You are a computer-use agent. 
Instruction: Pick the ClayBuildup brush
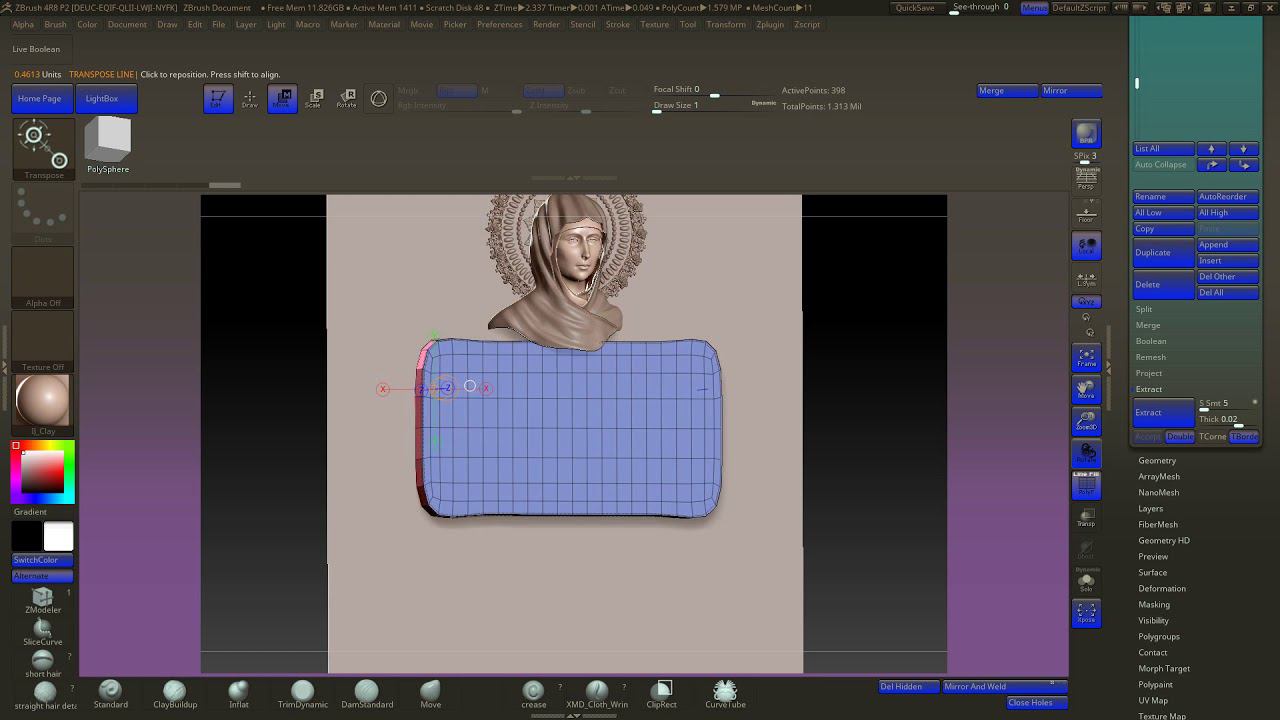click(x=174, y=692)
